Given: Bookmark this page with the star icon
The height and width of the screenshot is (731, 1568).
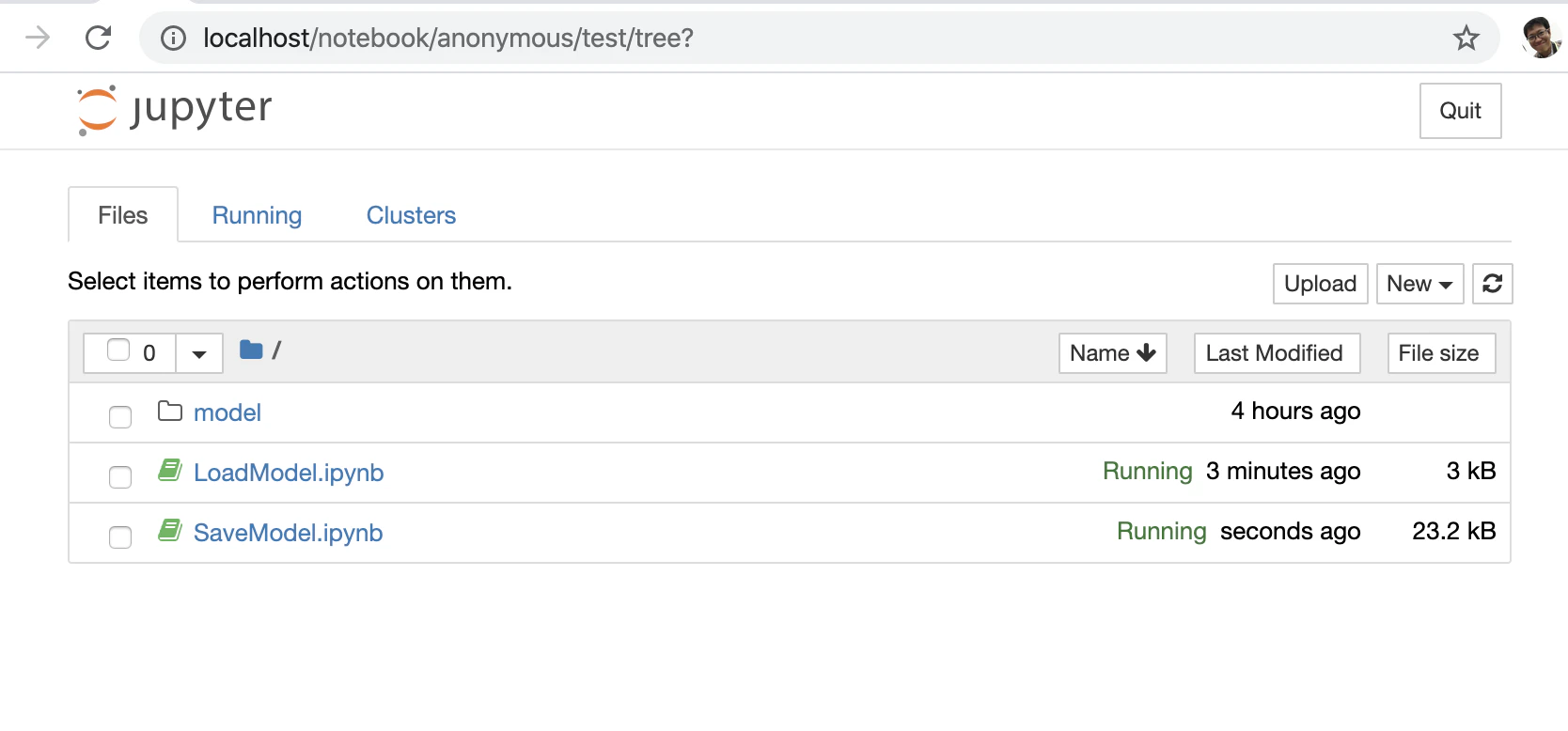Looking at the screenshot, I should pyautogui.click(x=1466, y=39).
